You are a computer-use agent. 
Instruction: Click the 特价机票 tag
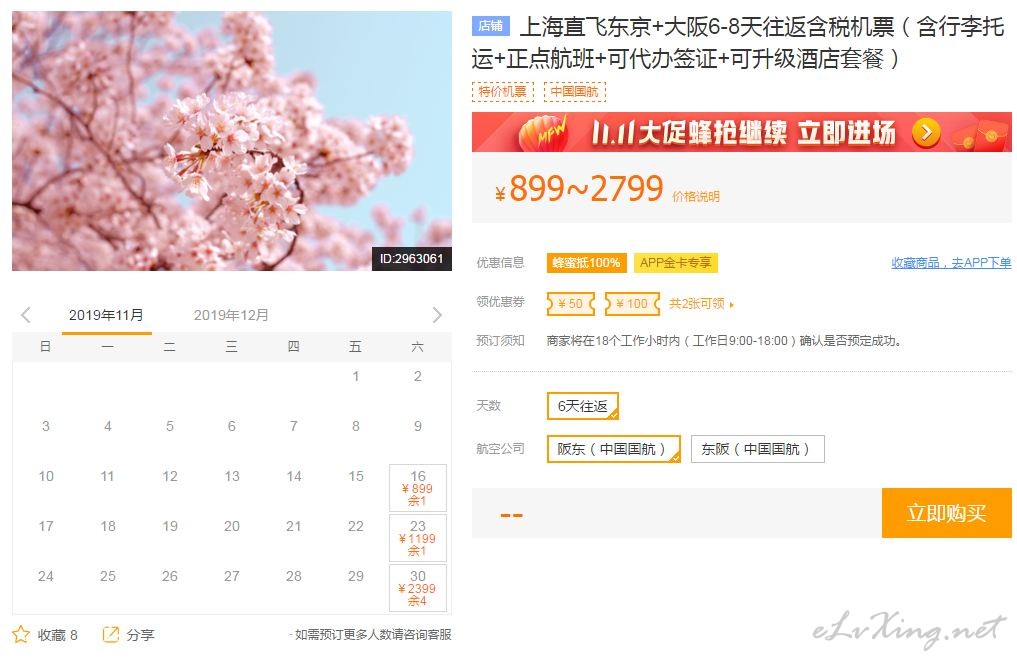click(x=503, y=91)
